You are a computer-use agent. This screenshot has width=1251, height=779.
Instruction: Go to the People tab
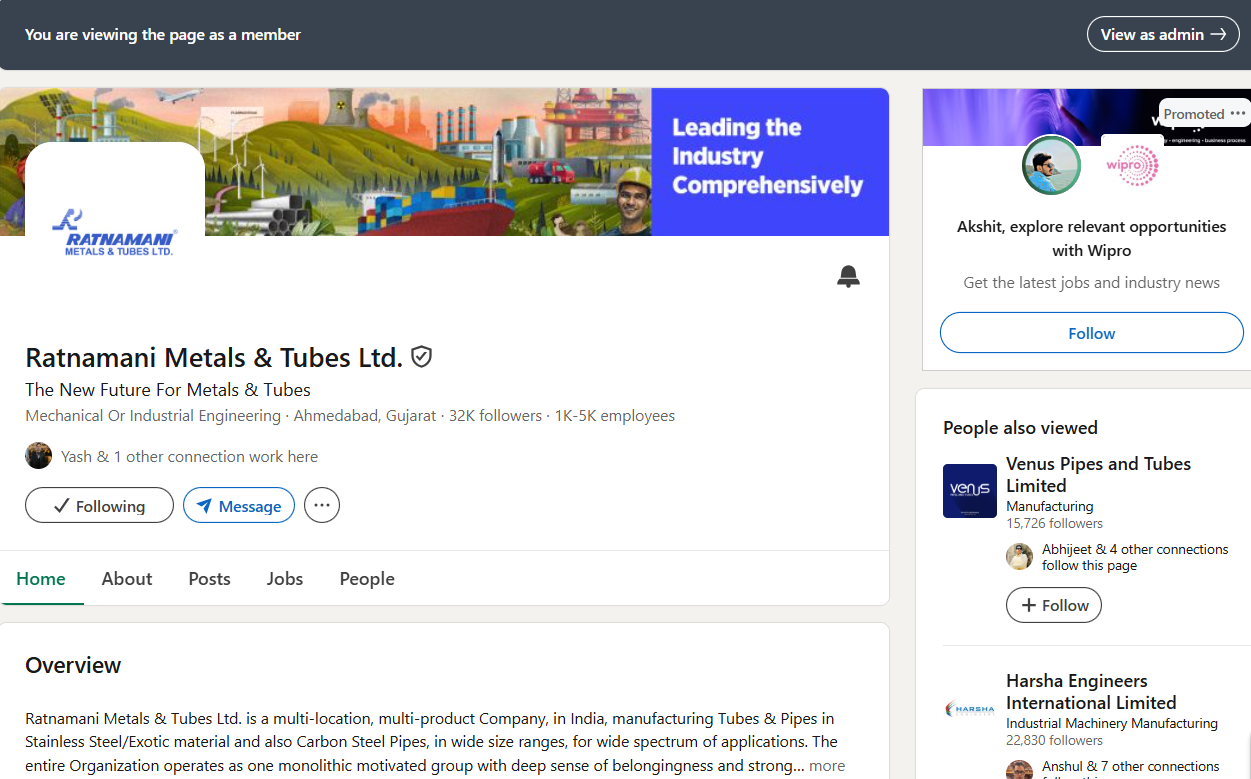pos(367,579)
